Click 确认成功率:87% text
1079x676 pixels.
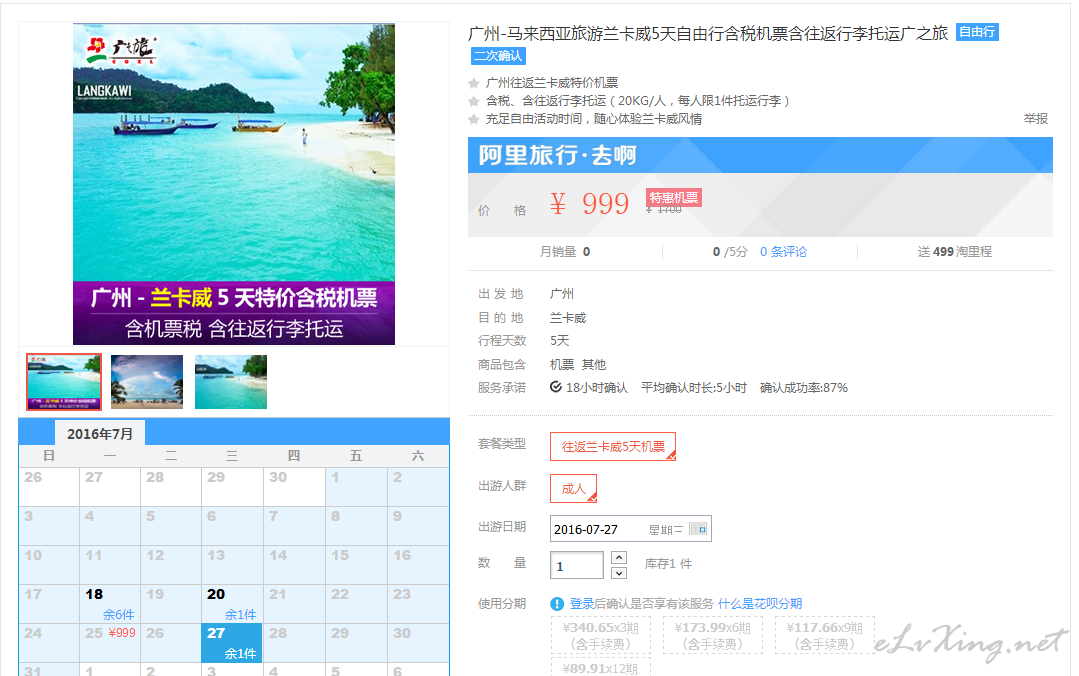[804, 388]
